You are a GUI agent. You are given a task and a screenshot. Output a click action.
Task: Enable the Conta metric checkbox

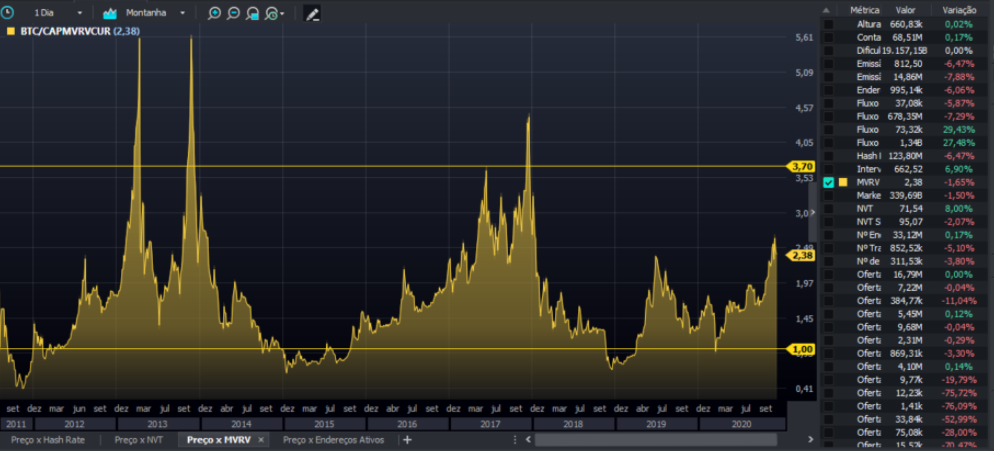(829, 37)
